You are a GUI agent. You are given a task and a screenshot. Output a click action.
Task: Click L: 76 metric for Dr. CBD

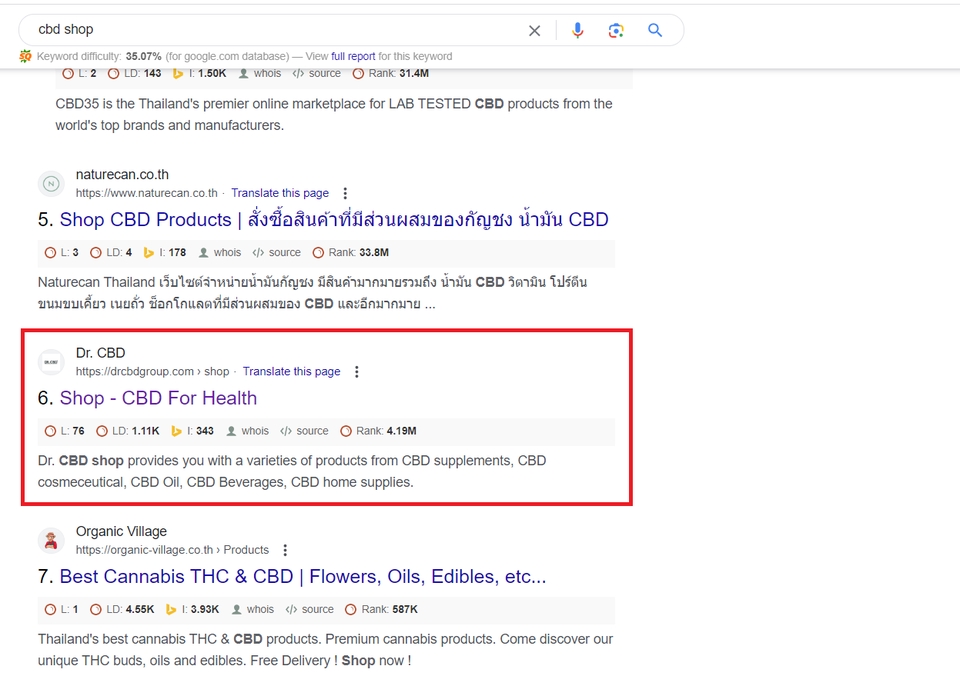[65, 431]
